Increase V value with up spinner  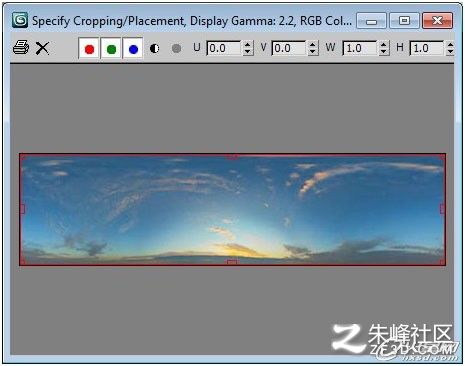[312, 45]
